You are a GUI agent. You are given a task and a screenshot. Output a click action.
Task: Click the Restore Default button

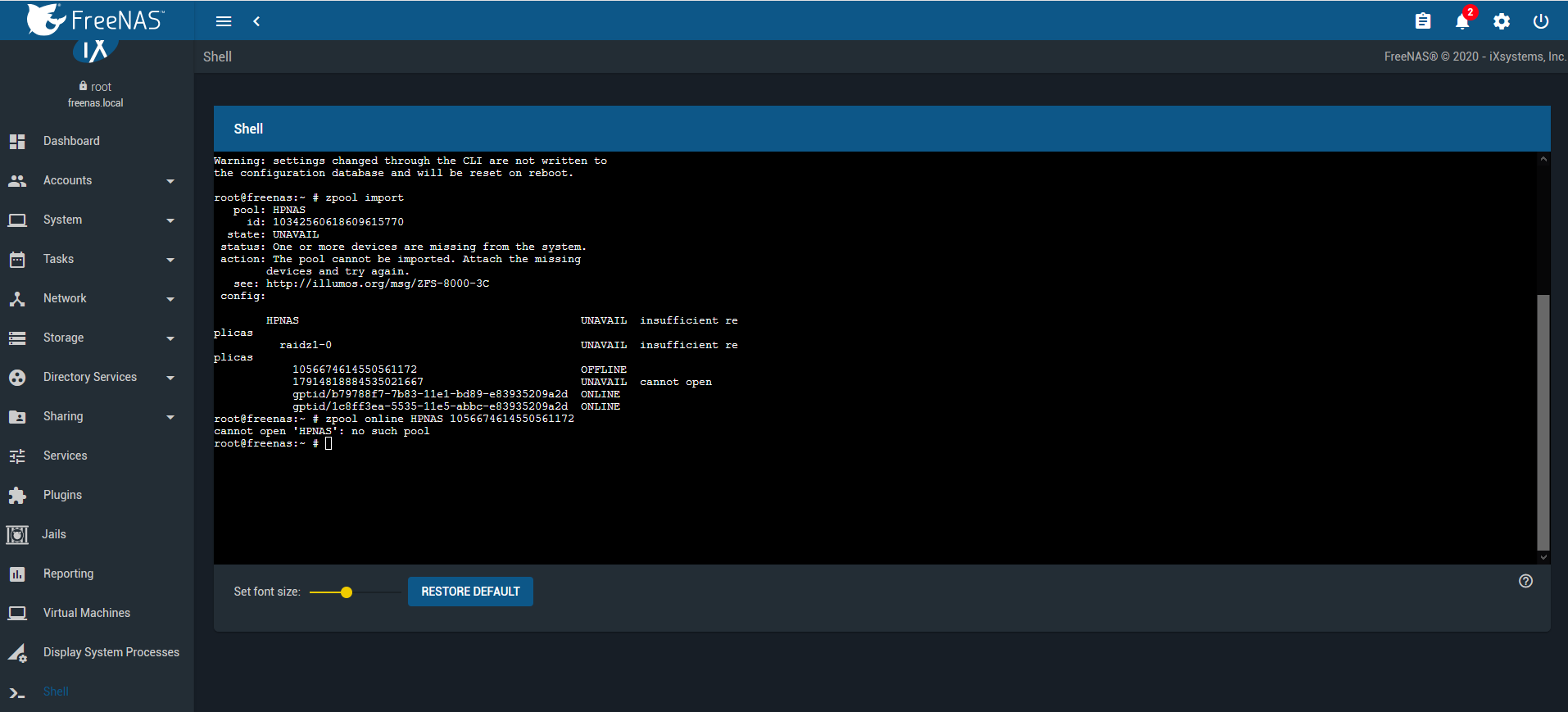[470, 592]
